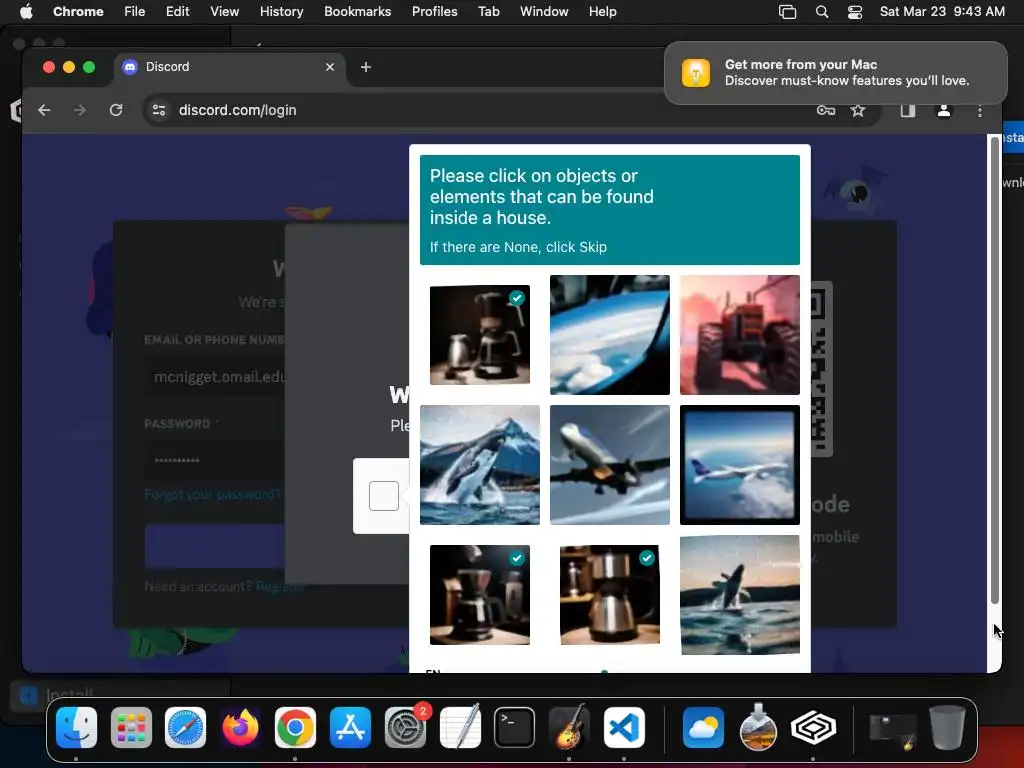
Task: Open the Weather app from the Dock
Action: click(x=703, y=727)
